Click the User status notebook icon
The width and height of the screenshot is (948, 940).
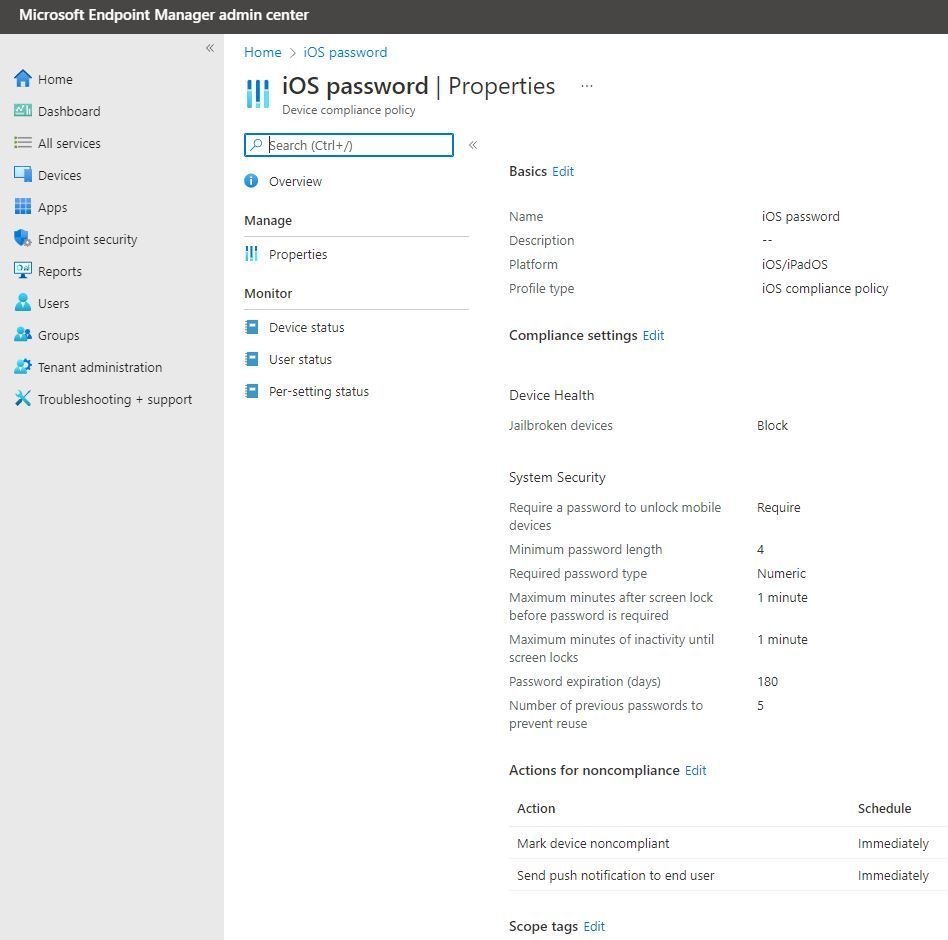tap(252, 359)
